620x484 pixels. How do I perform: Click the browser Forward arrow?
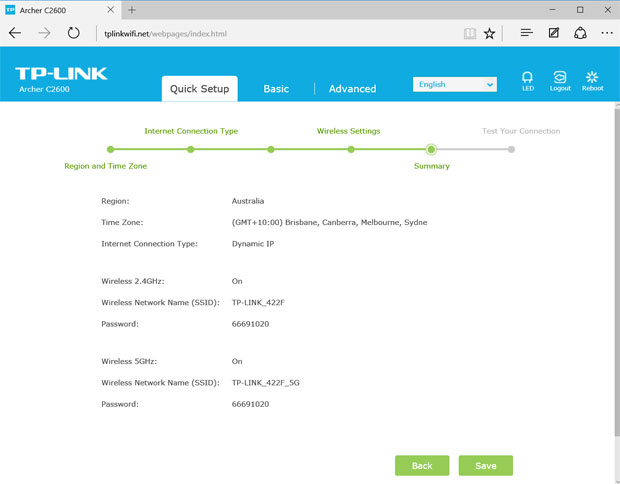click(44, 33)
